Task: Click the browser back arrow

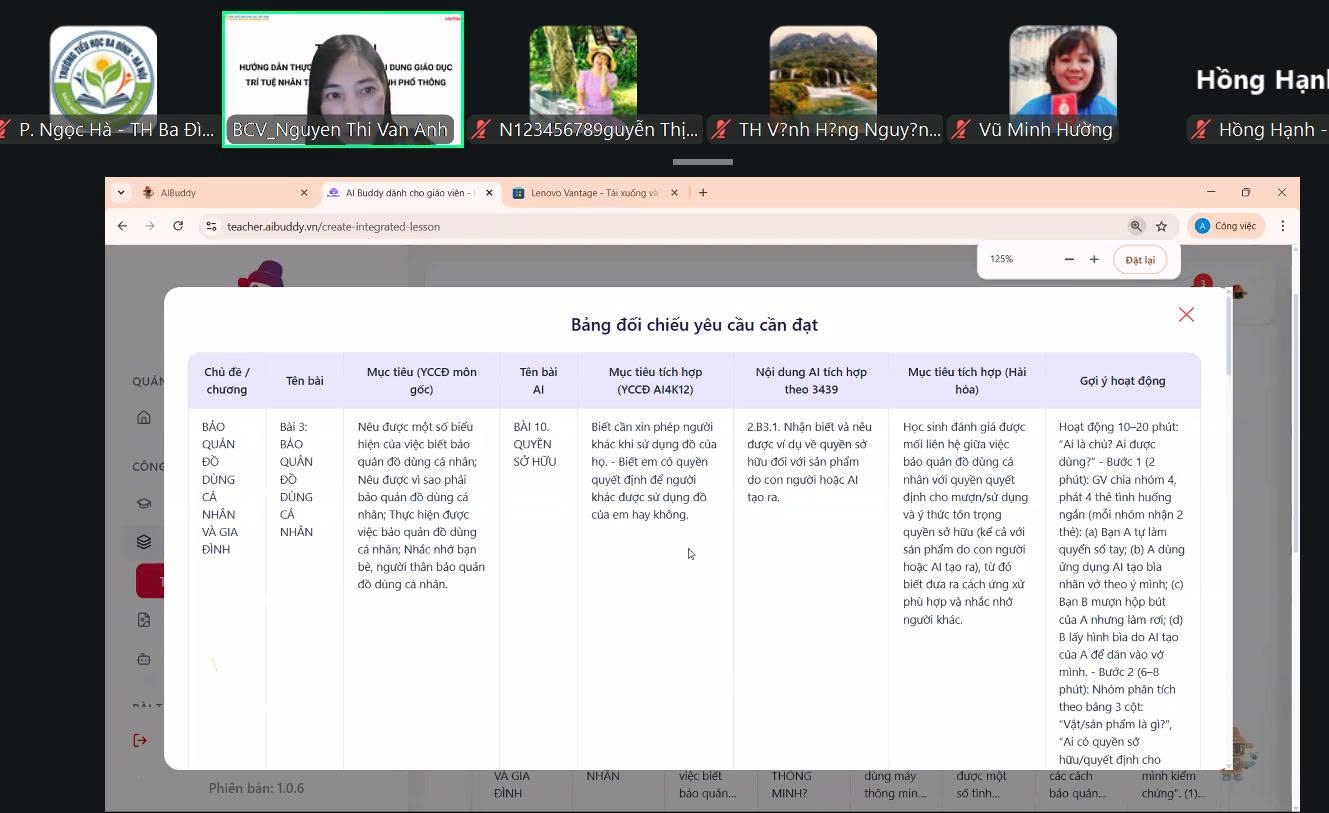Action: pos(122,226)
